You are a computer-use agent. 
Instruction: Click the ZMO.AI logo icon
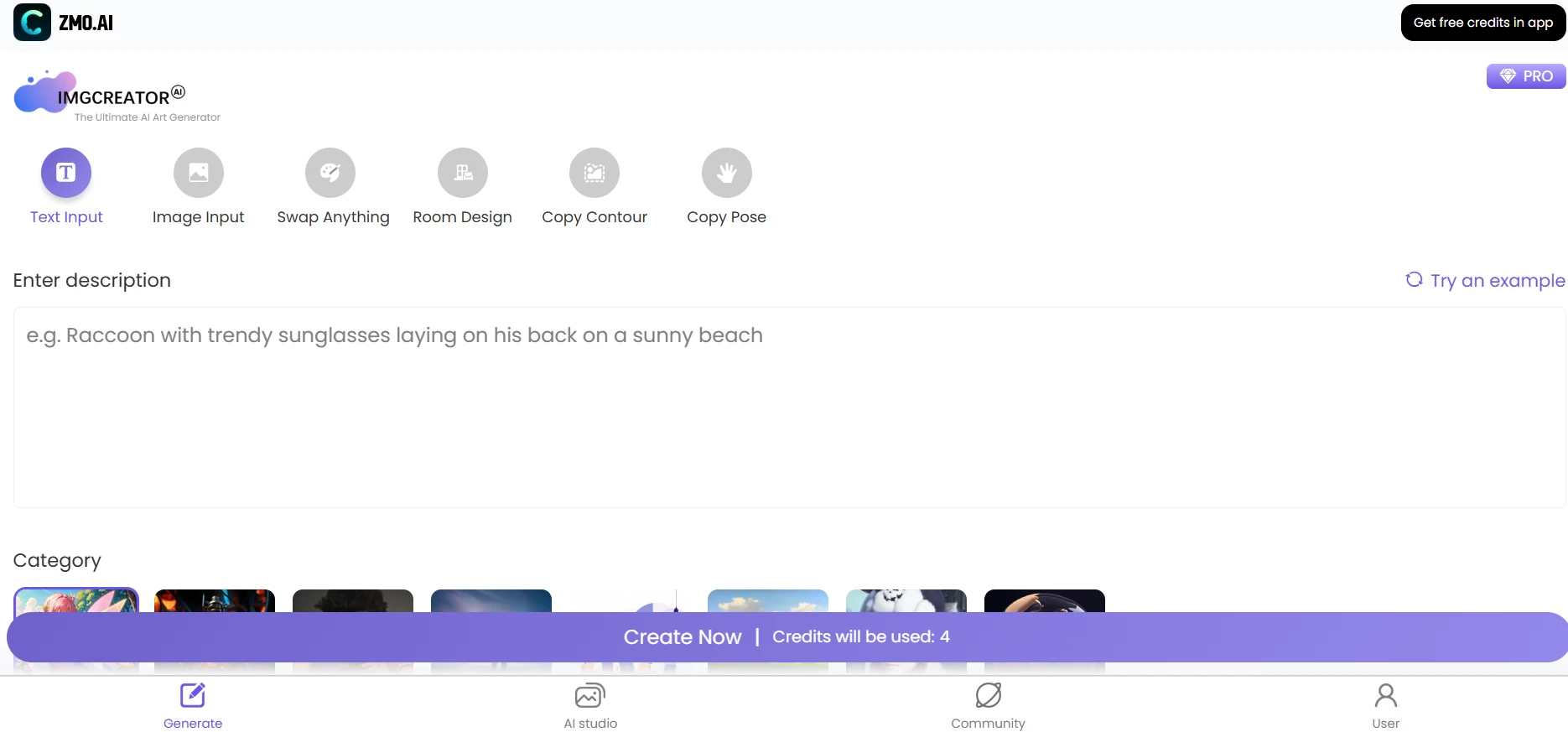click(32, 23)
